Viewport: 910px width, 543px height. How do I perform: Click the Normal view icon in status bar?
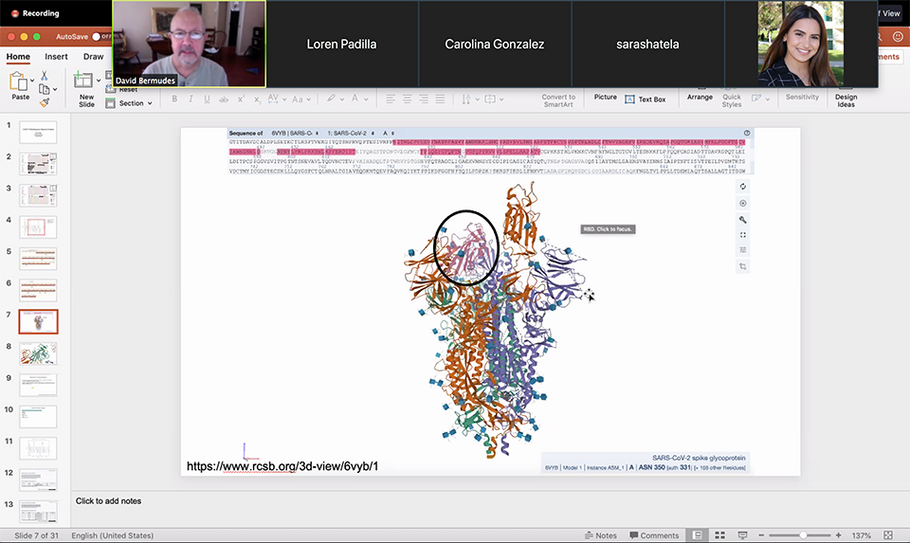698,535
